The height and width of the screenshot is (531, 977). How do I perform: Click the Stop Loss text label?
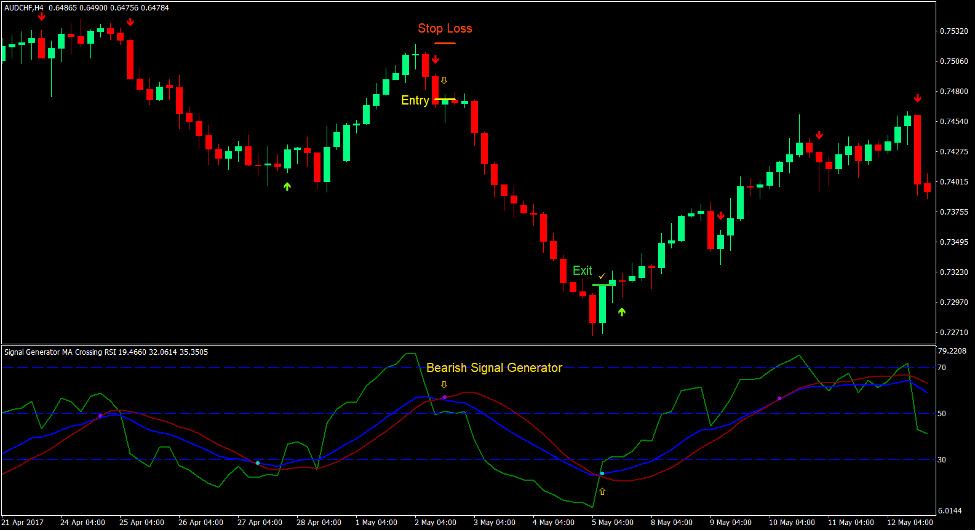(x=445, y=29)
